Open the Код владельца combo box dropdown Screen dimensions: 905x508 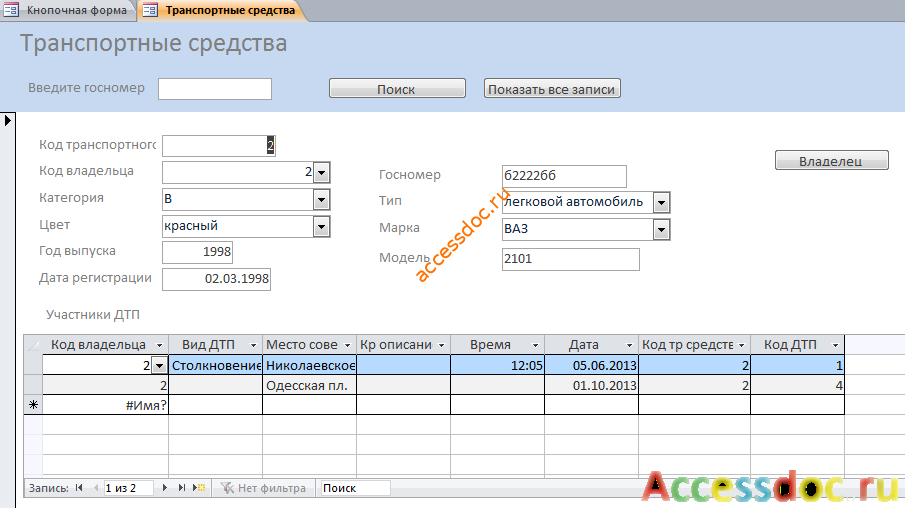tap(321, 172)
